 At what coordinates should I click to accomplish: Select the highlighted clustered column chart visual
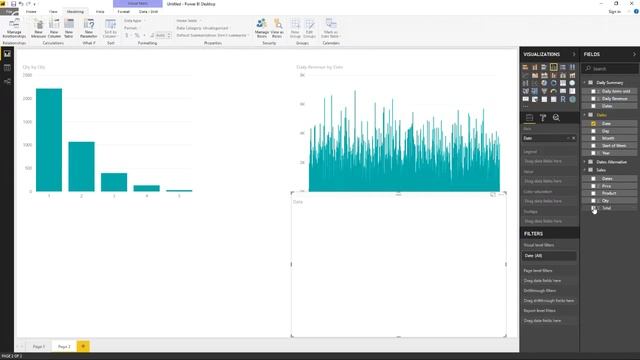553,67
